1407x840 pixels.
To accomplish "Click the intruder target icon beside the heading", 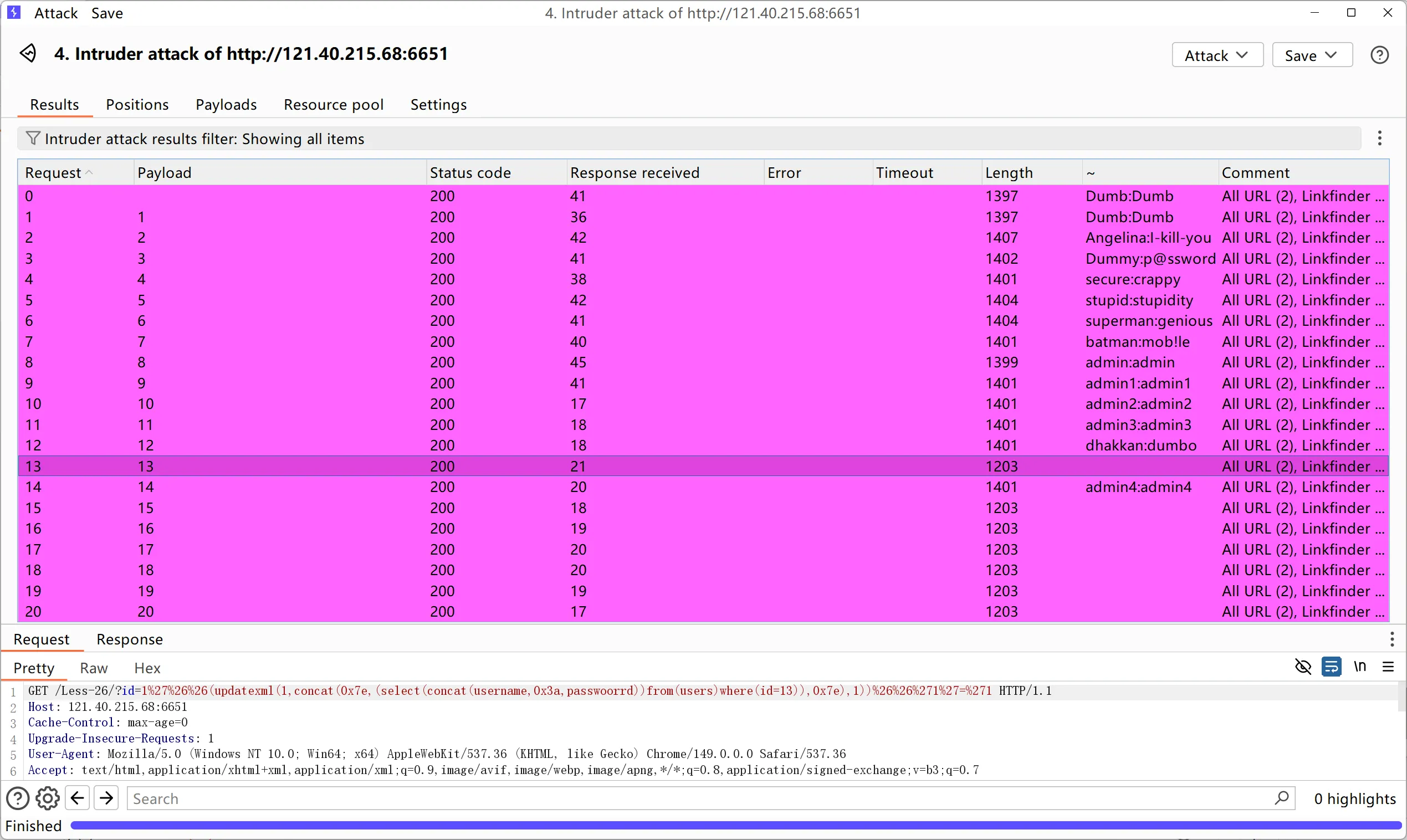I will (28, 53).
